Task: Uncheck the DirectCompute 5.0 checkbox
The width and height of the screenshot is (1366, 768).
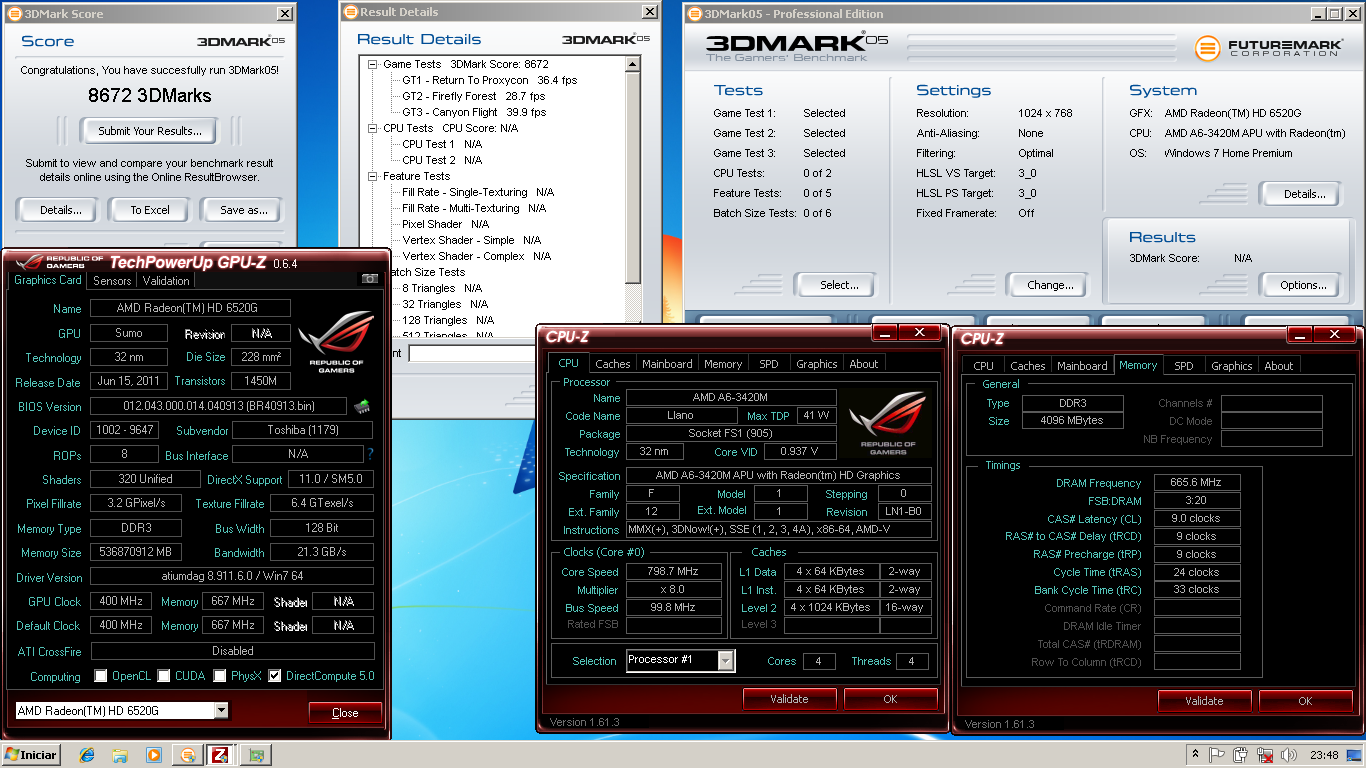Action: [x=275, y=676]
